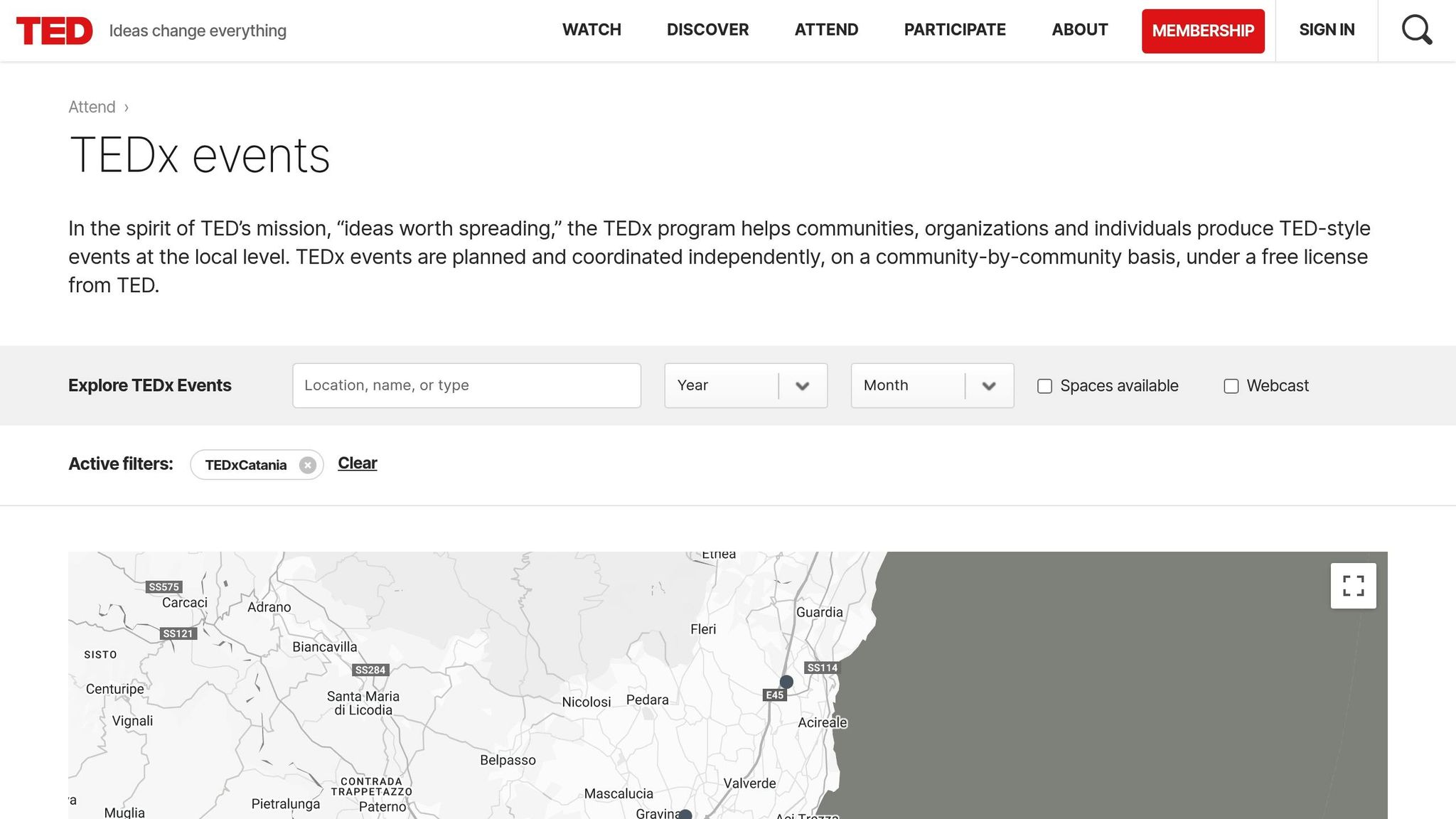Open the Month dropdown
Image resolution: width=1456 pixels, height=819 pixels.
tap(931, 385)
